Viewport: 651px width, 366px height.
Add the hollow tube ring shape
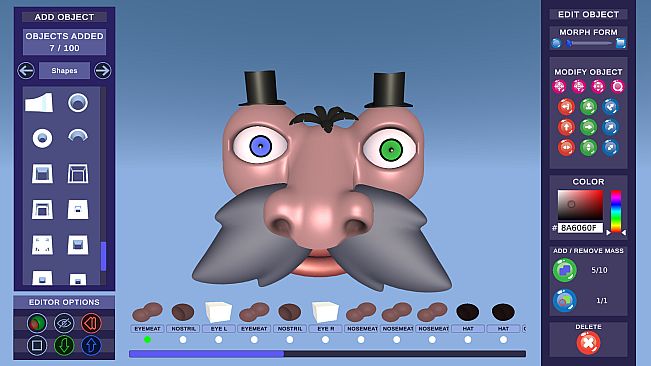(78, 102)
